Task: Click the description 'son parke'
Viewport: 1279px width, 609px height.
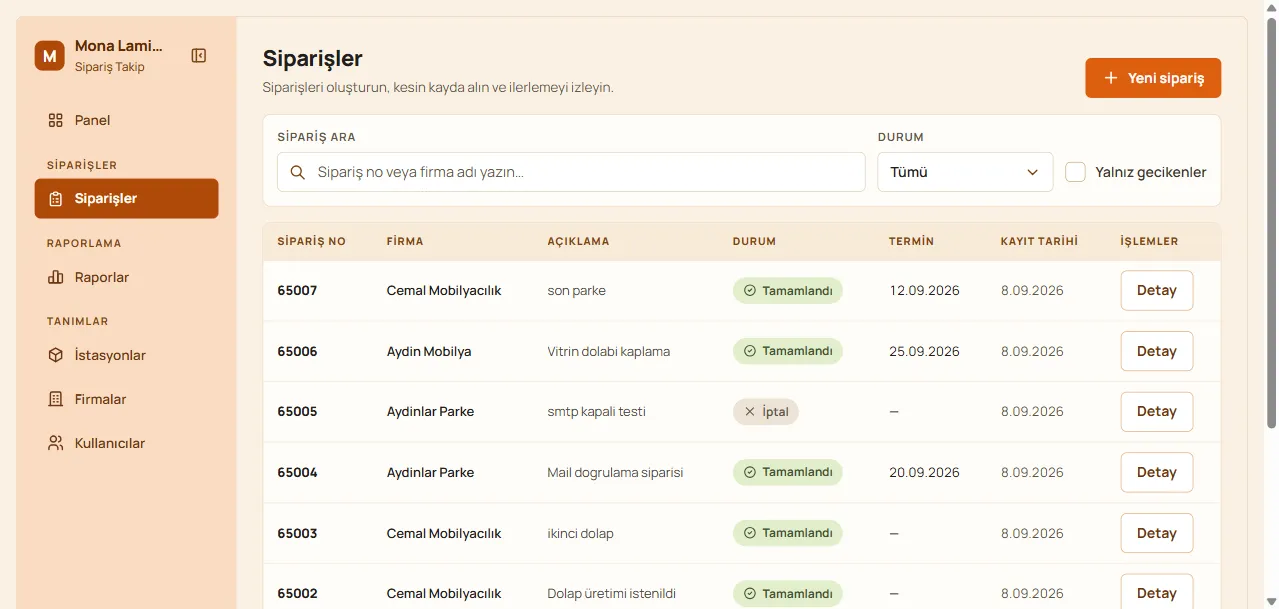Action: [x=577, y=290]
